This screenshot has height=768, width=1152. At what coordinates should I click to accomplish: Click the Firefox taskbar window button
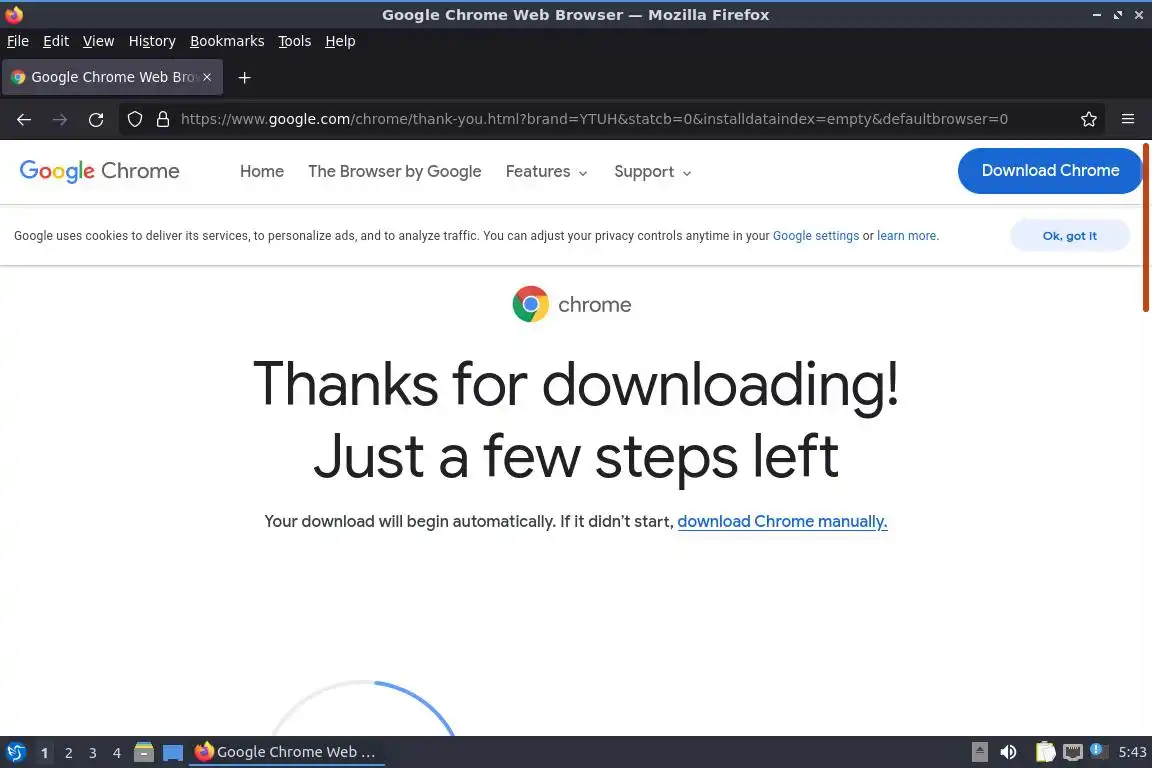click(287, 752)
